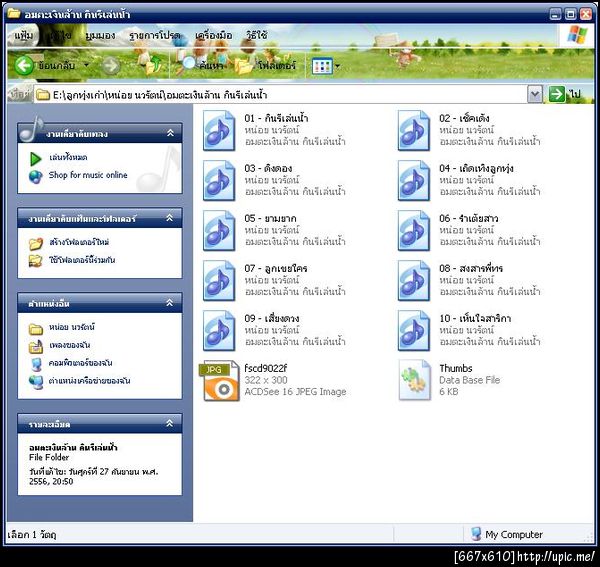Click the เลือก 1 วัตถุ status bar text

pos(31,534)
